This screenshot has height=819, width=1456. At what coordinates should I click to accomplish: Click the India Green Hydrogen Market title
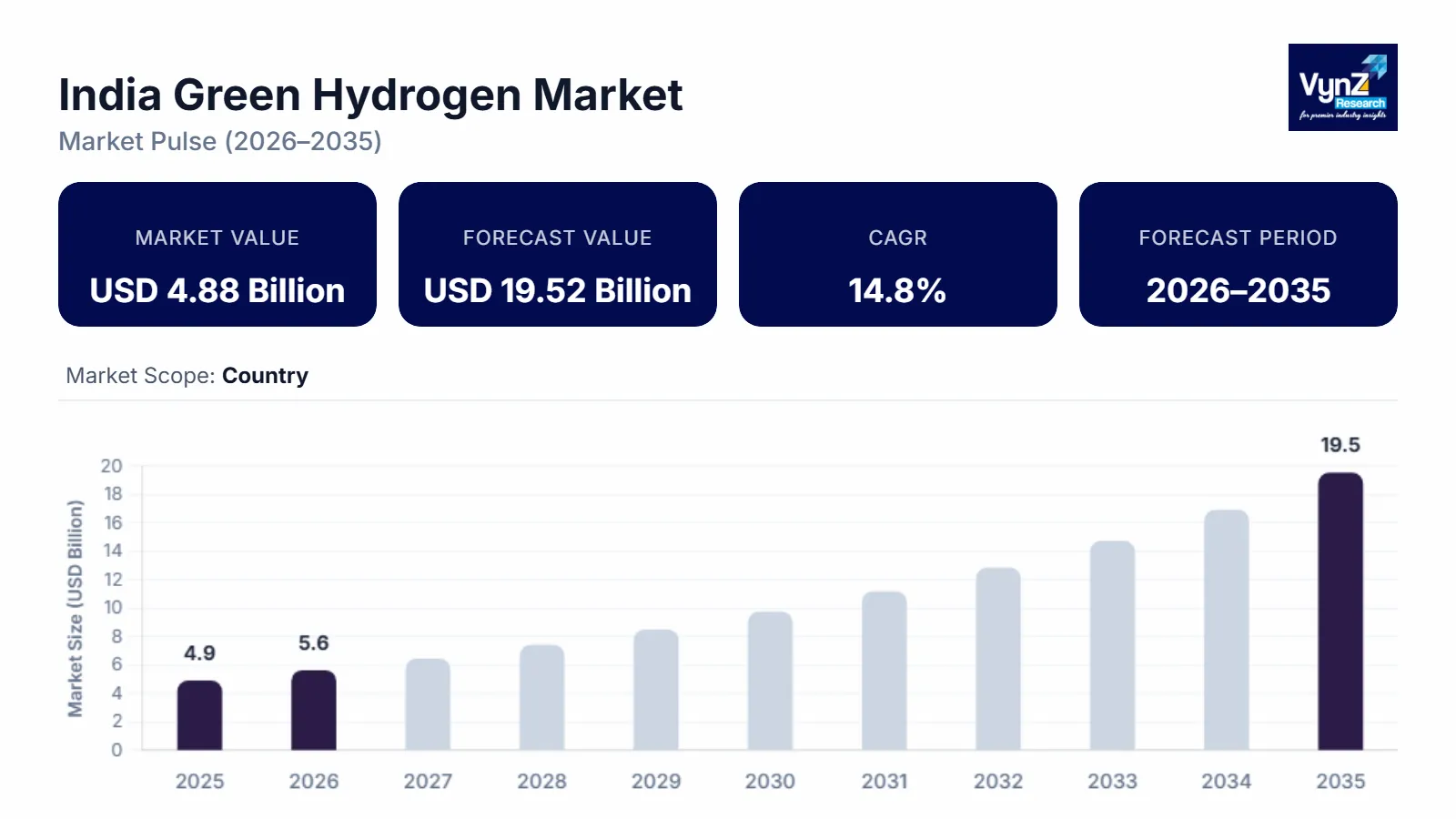point(370,95)
